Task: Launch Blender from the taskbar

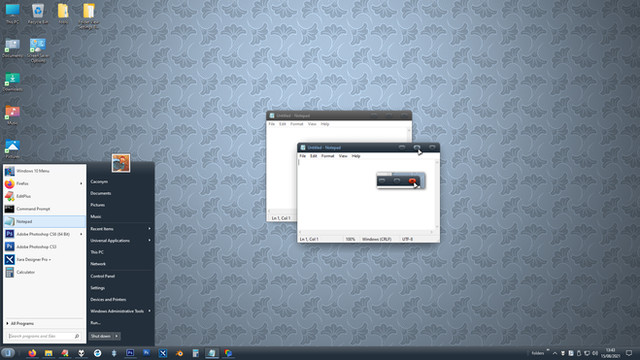Action: 179,353
